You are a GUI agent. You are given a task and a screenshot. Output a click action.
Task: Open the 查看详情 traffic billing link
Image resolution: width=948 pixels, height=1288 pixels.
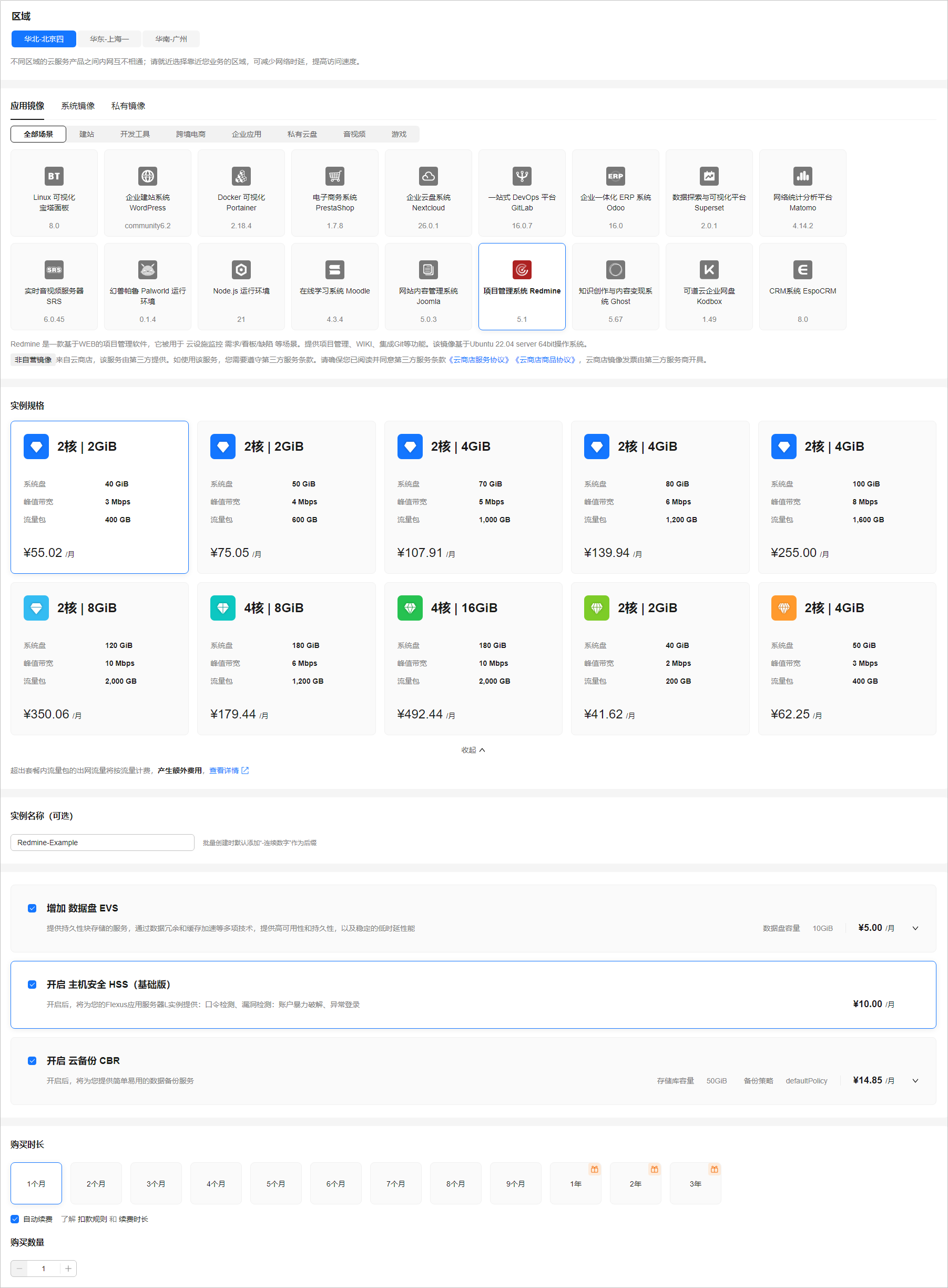point(228,770)
